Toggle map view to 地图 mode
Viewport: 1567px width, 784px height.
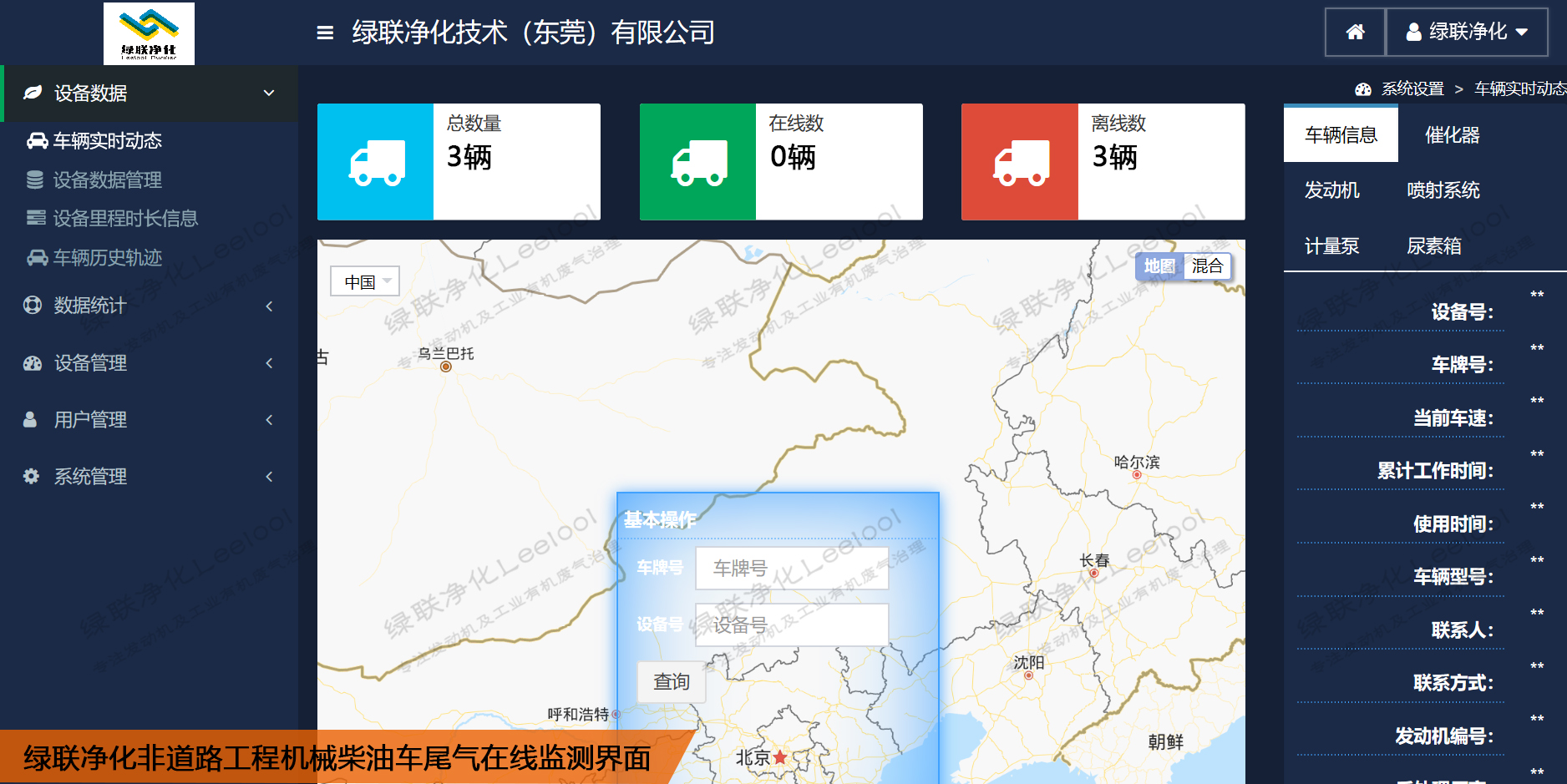pos(1159,266)
